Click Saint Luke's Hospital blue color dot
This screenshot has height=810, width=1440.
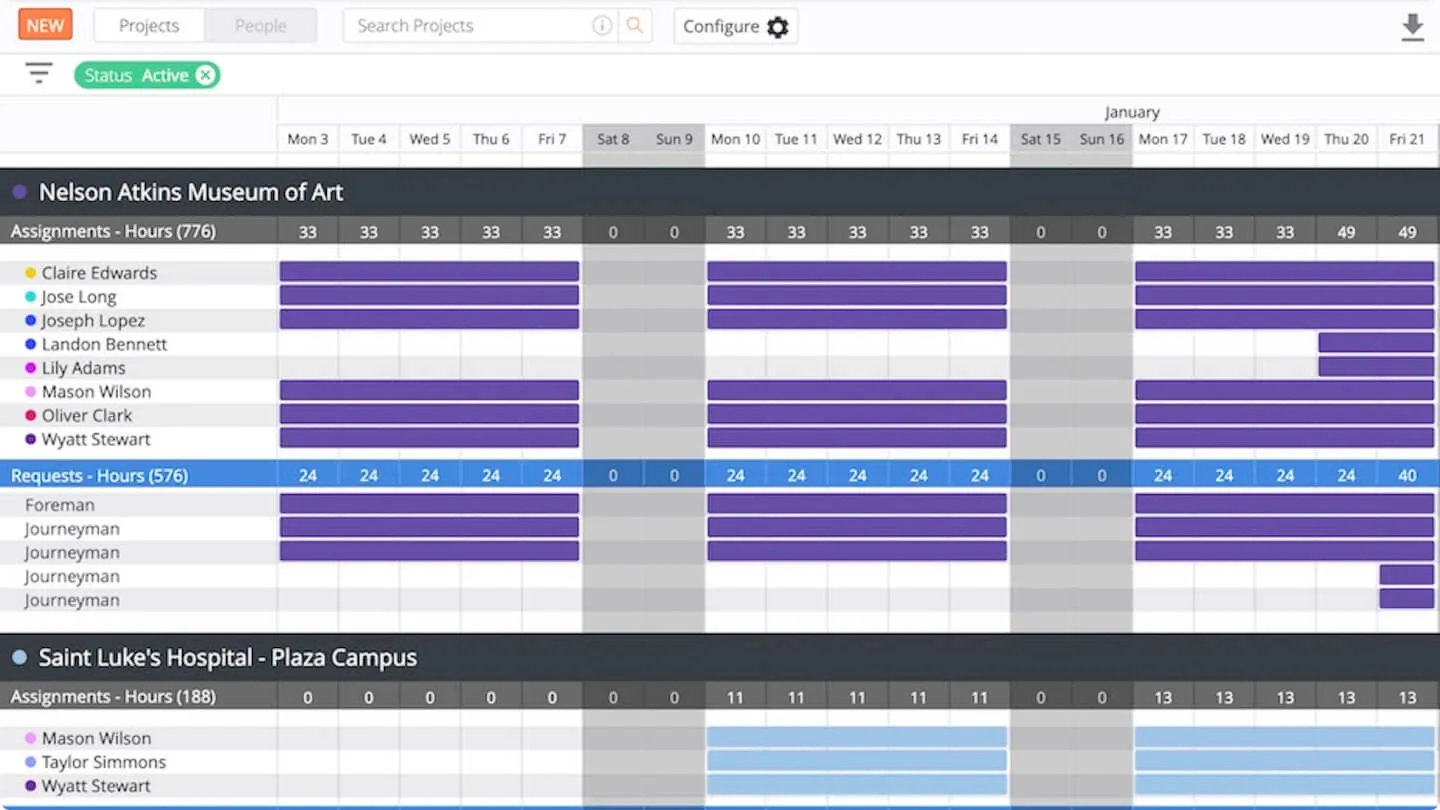(19, 657)
